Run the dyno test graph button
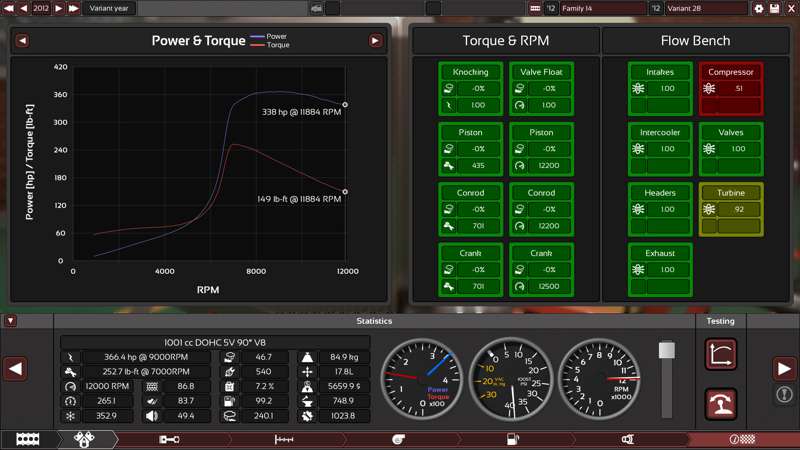The width and height of the screenshot is (800, 450). tap(721, 353)
